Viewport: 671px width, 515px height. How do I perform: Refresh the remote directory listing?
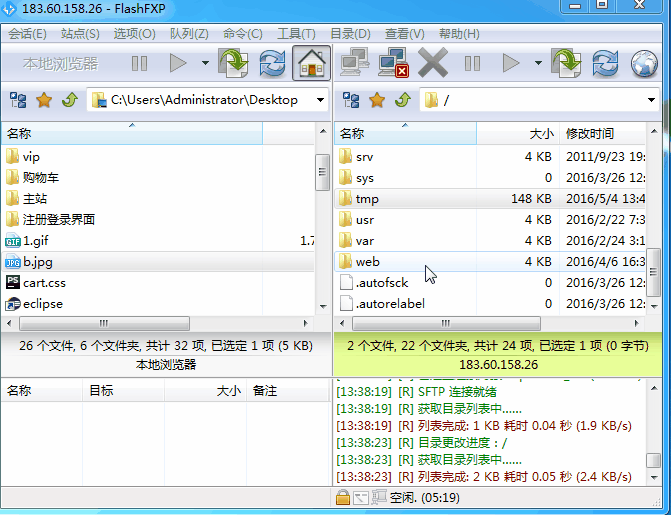[605, 63]
